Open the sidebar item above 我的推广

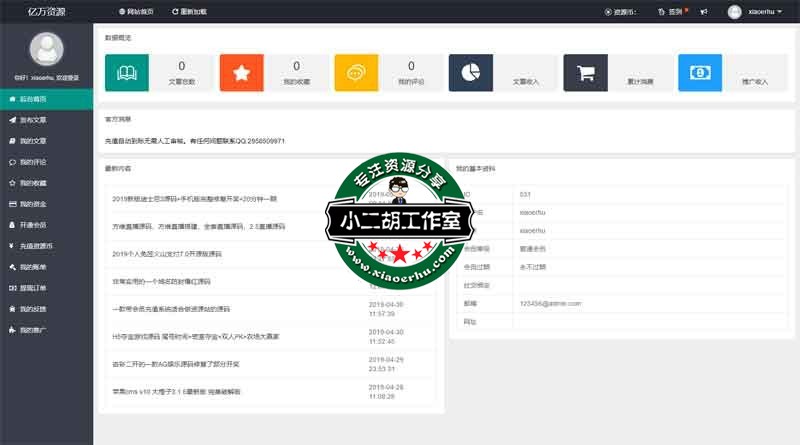pyautogui.click(x=46, y=309)
